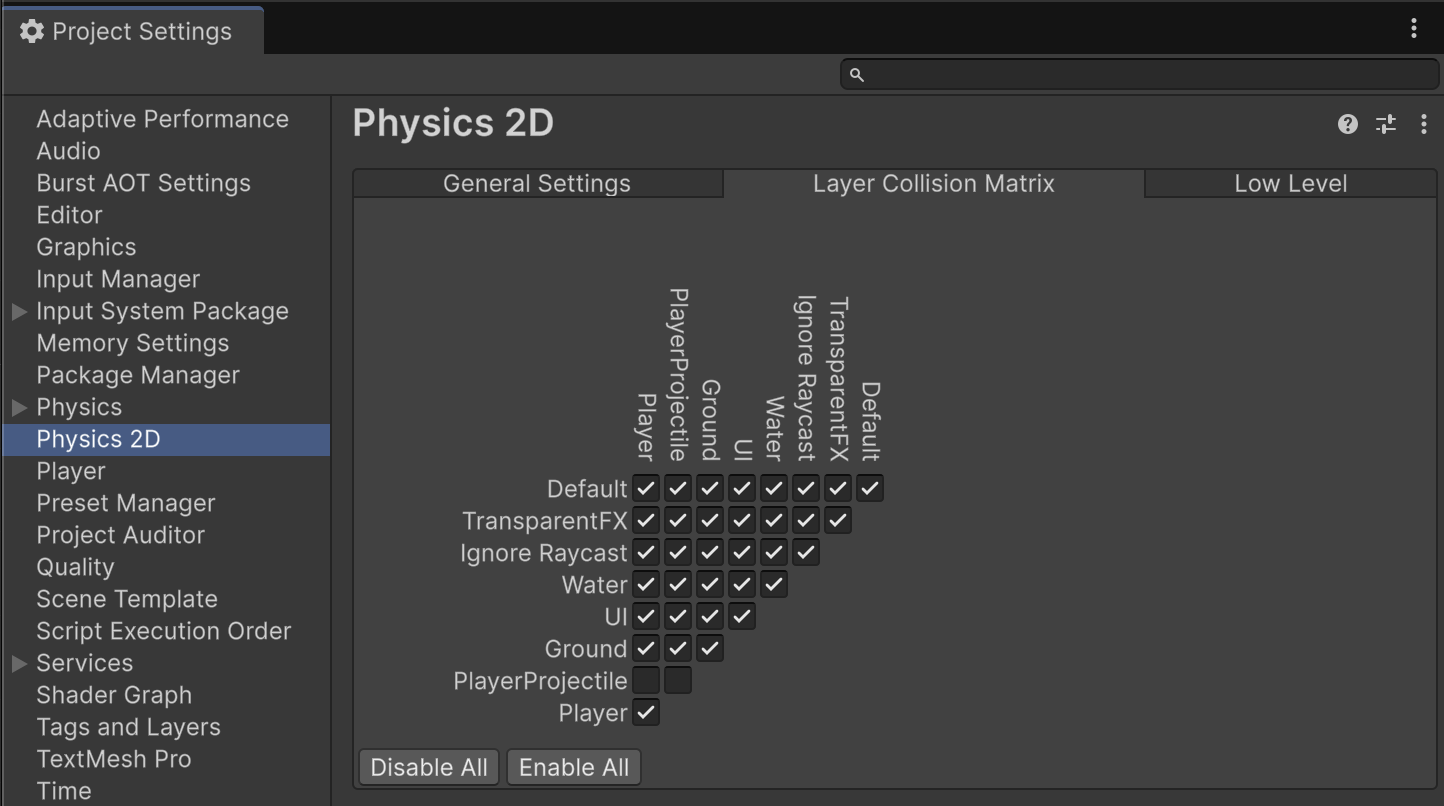Expand the Services settings category

pyautogui.click(x=19, y=664)
